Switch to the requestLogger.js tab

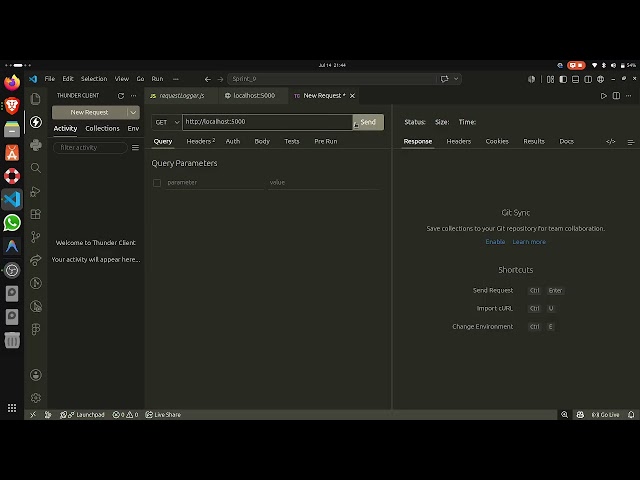click(181, 96)
